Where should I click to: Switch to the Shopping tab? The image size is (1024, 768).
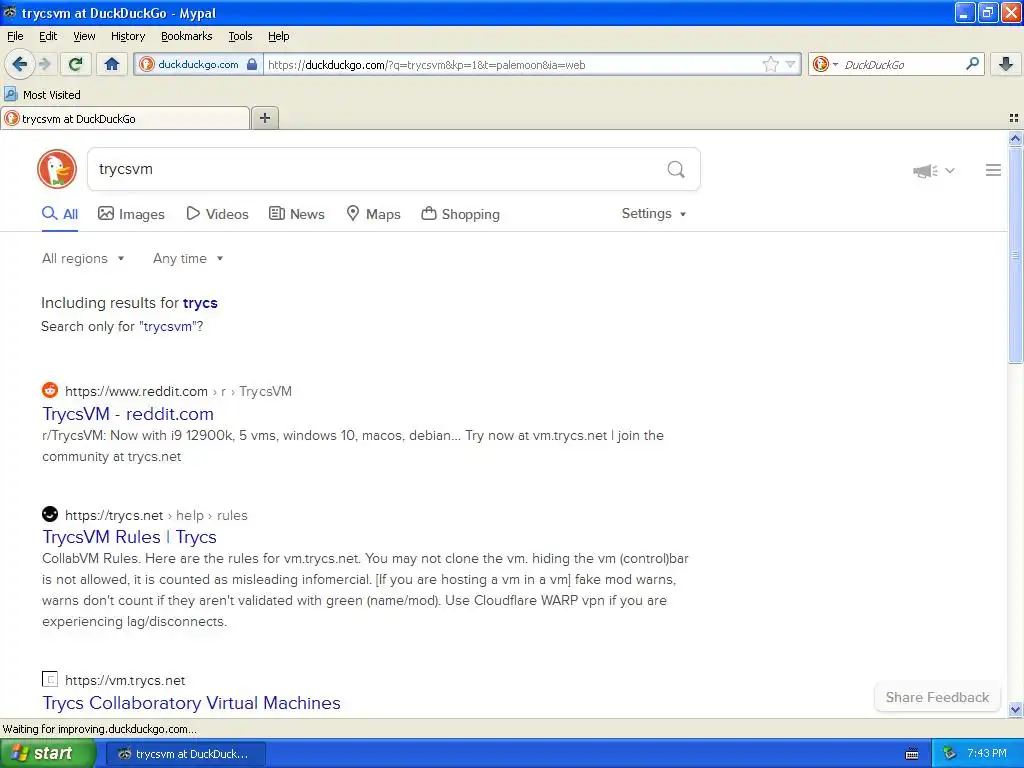[x=460, y=214]
